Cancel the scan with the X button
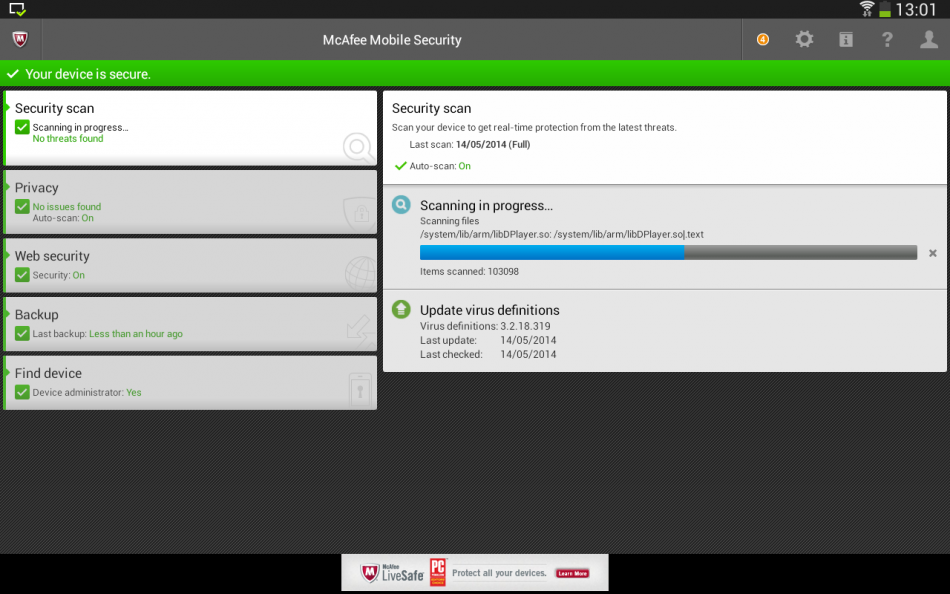950x594 pixels. 932,253
